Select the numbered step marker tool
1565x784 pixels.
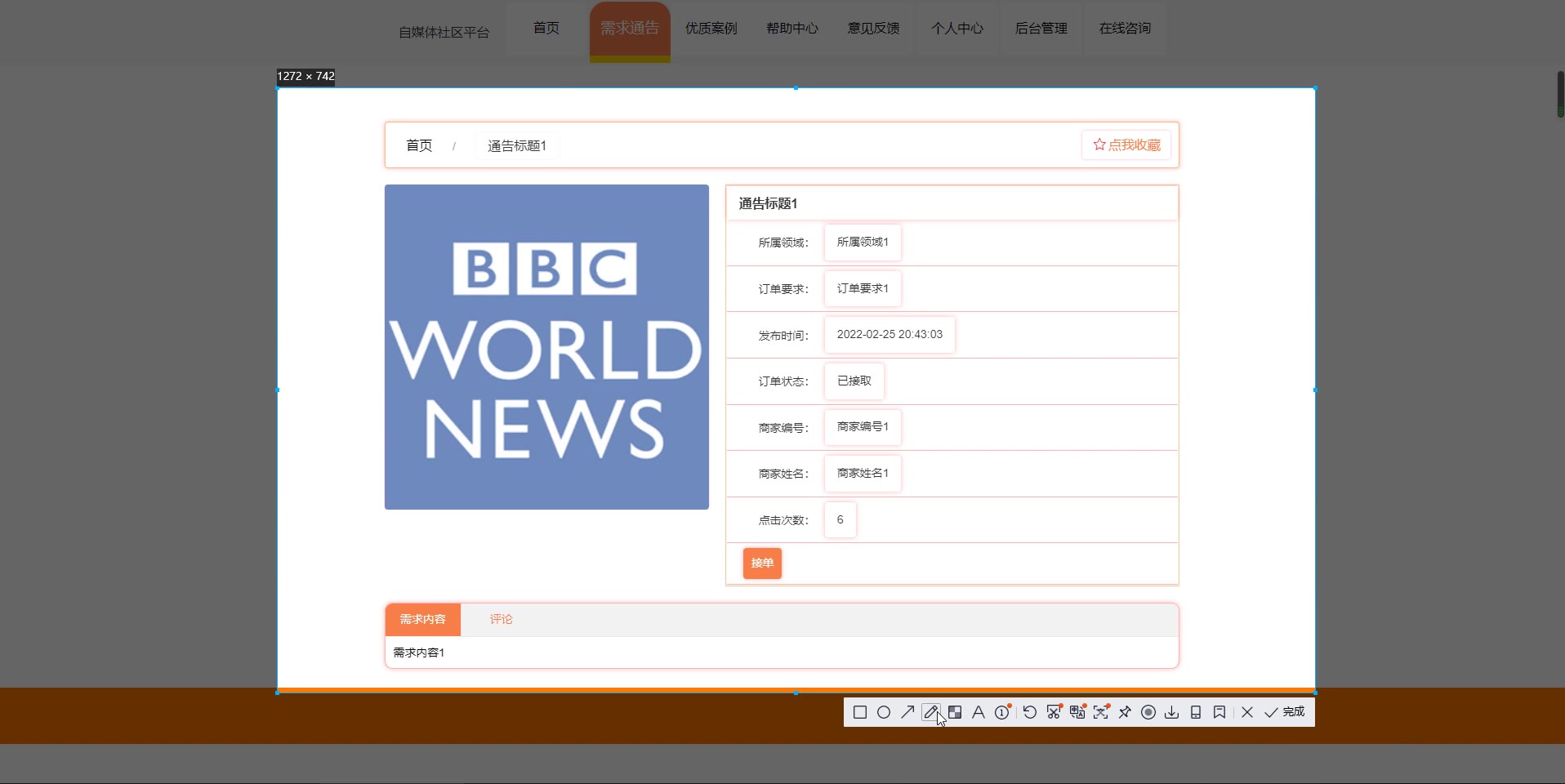coord(1002,712)
